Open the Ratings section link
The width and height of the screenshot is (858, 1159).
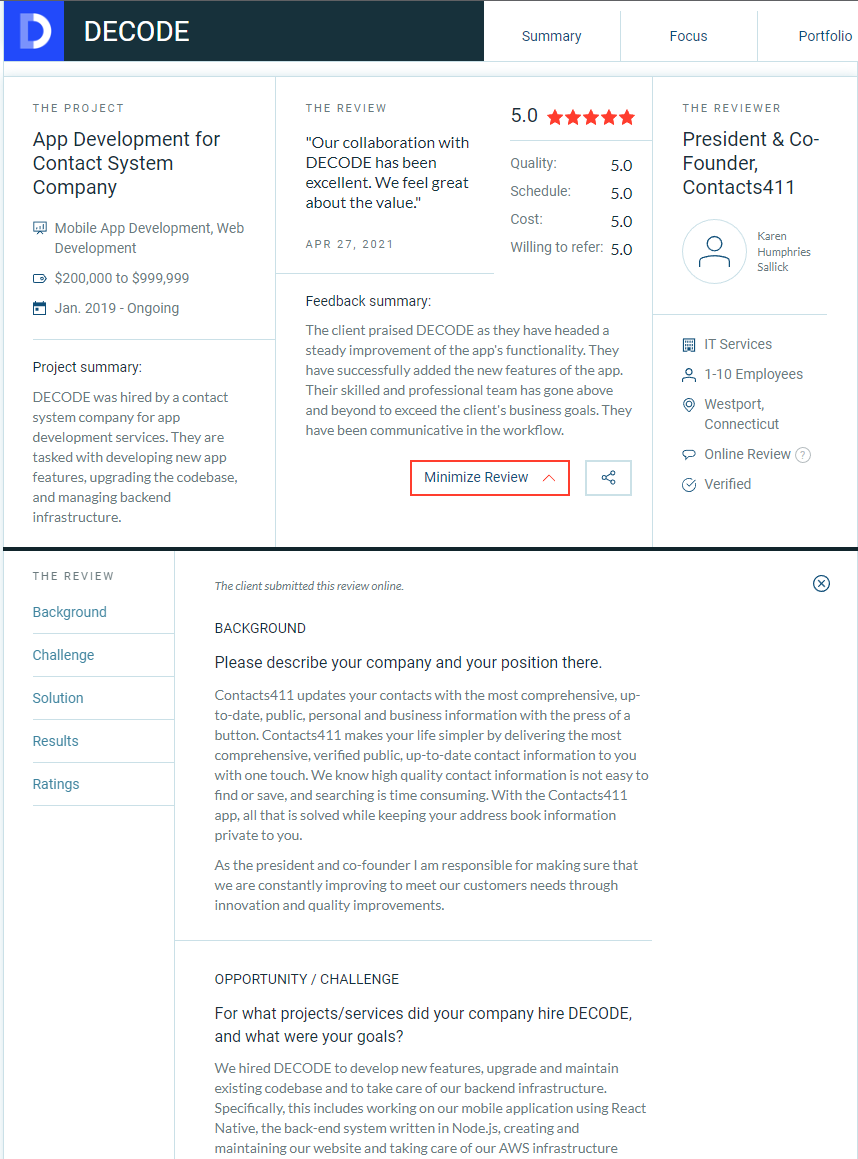55,784
